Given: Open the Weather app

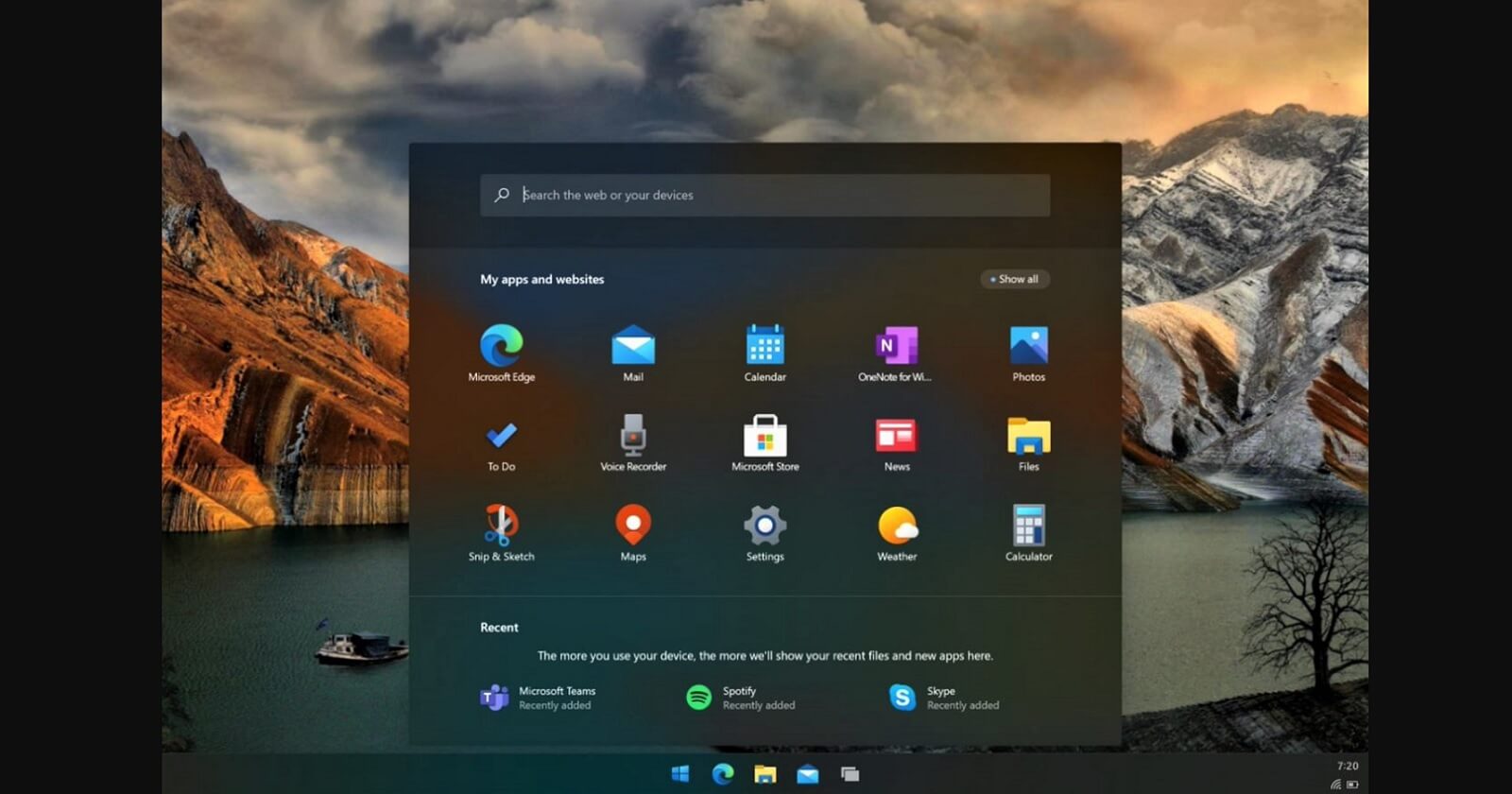Looking at the screenshot, I should click(x=896, y=532).
